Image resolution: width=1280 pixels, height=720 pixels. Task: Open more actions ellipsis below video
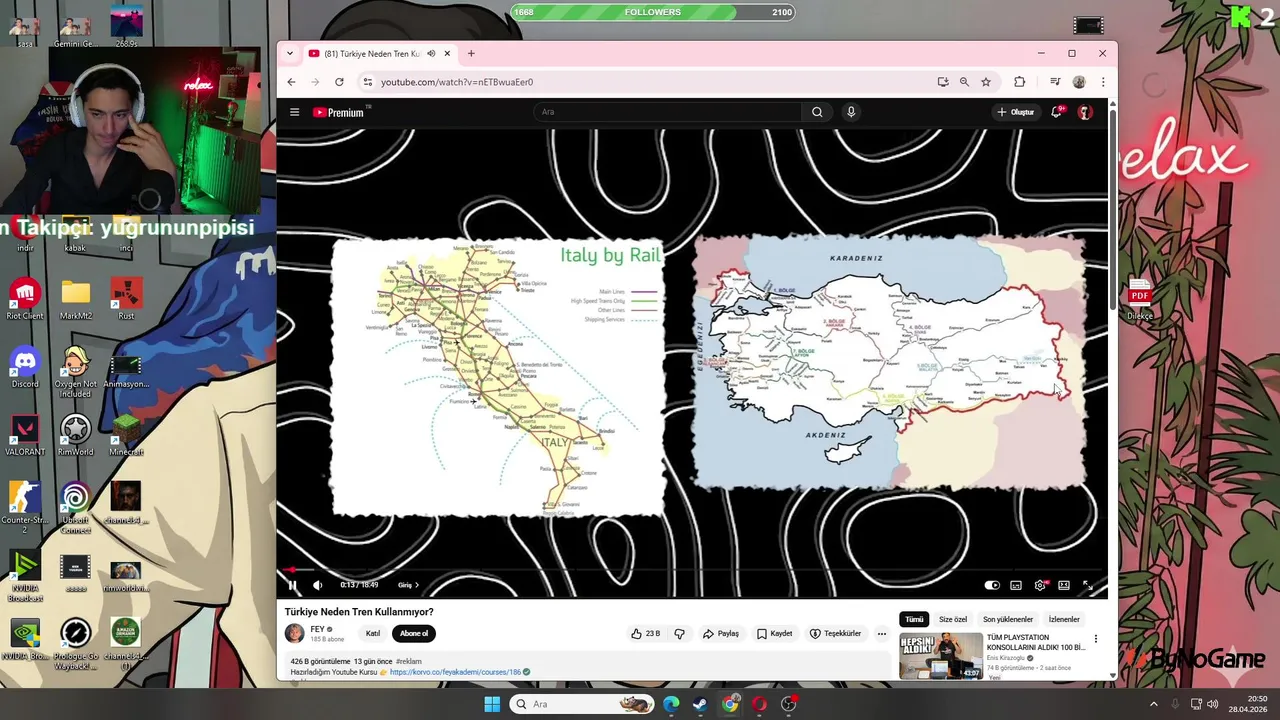[881, 633]
